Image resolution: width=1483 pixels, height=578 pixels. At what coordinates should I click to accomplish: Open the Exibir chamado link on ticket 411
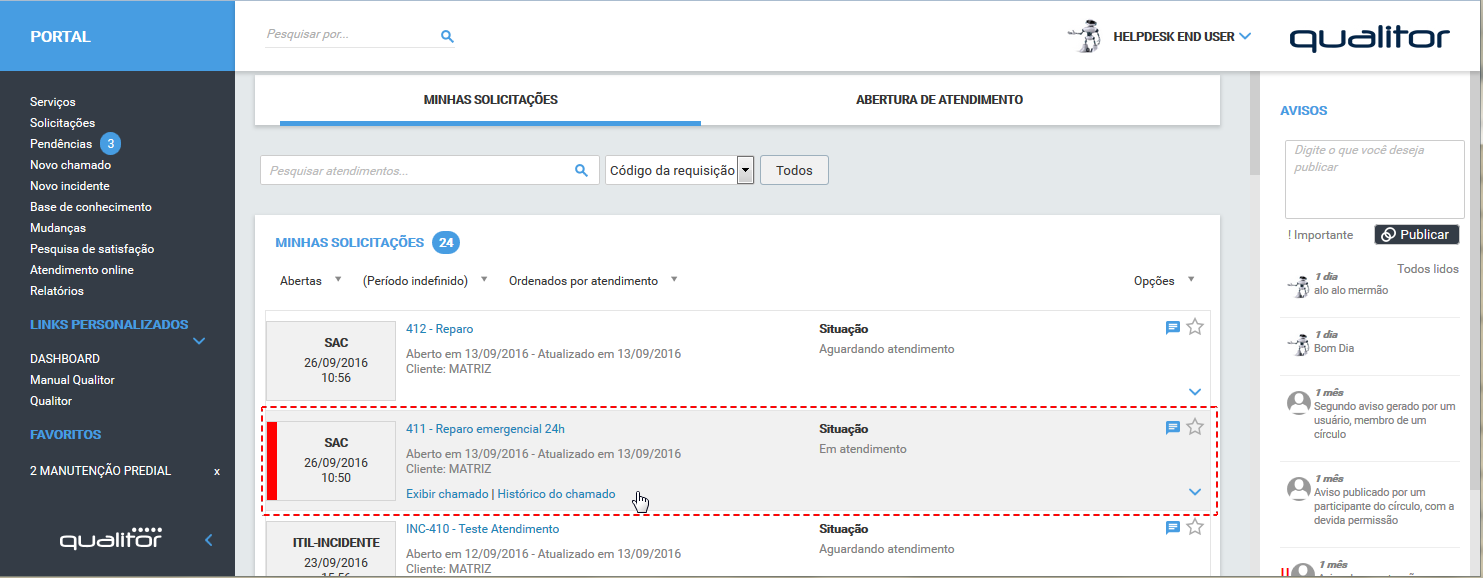pos(446,493)
